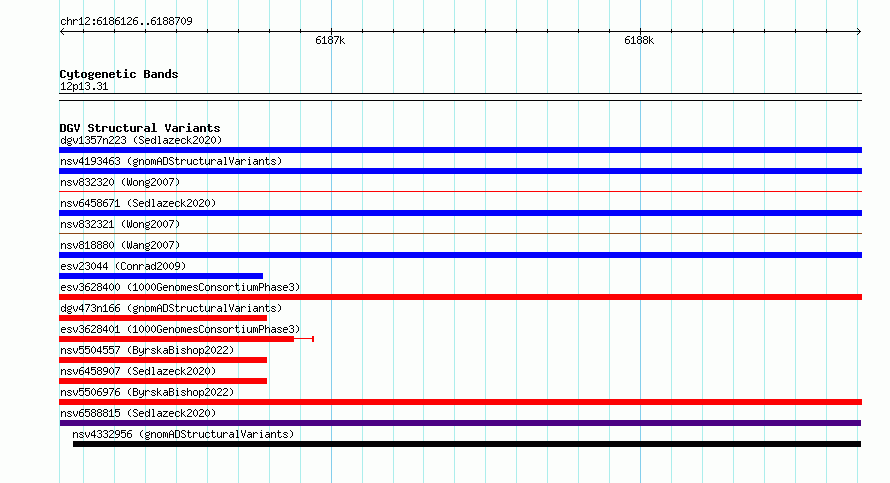Select dgv473n166 (gnomADStructuralVariants) label
The width and height of the screenshot is (890, 483).
click(171, 308)
